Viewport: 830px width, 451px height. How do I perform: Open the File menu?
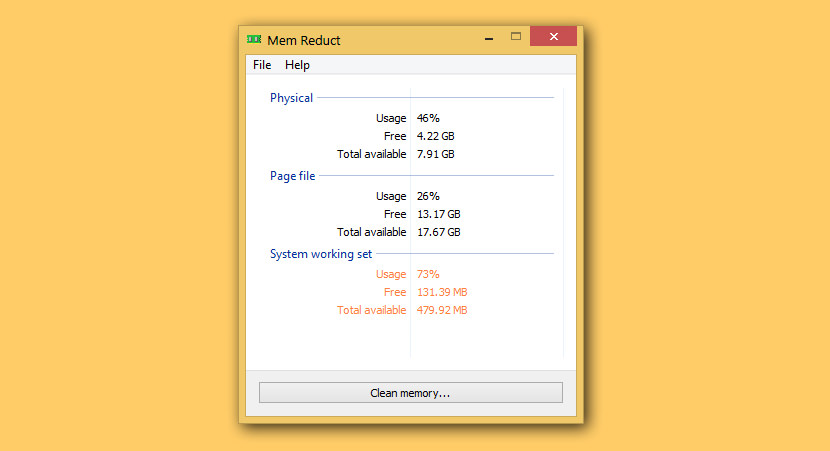(262, 65)
